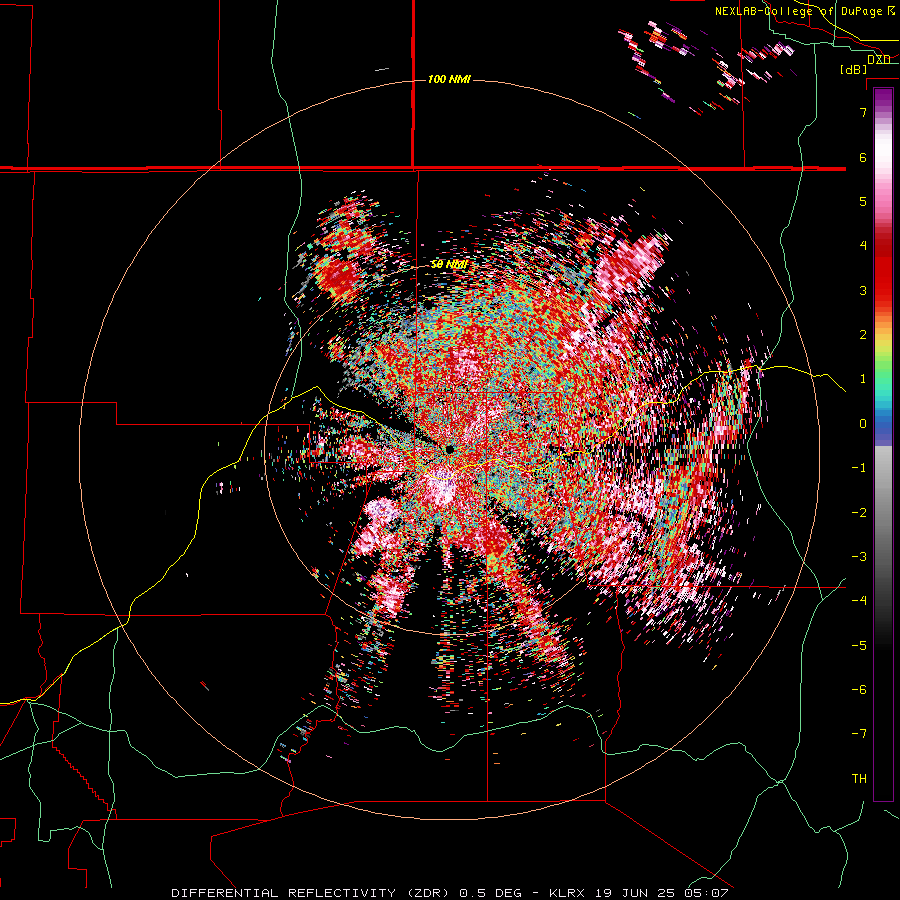The image size is (900, 900).
Task: Click the gray segment of the color bar near -2
Action: tap(883, 513)
